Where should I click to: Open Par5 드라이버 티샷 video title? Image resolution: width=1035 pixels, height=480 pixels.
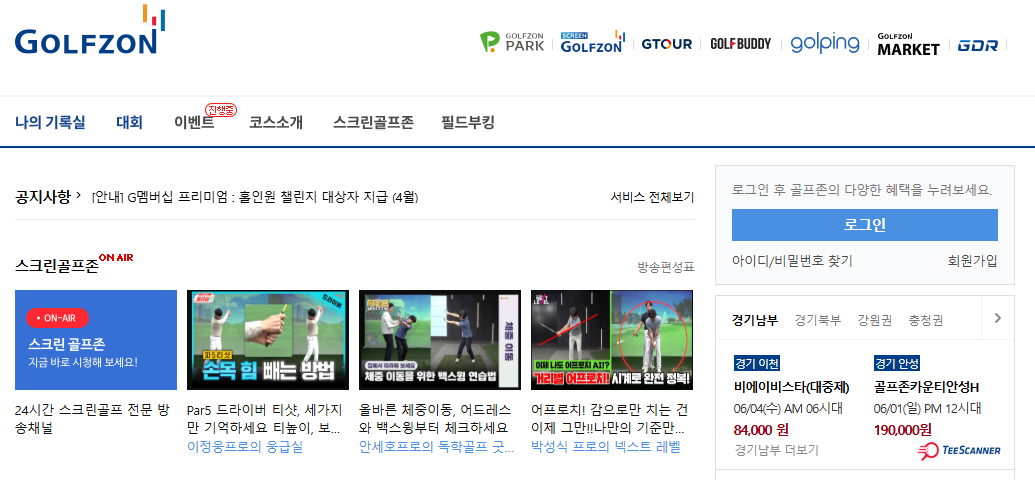264,419
